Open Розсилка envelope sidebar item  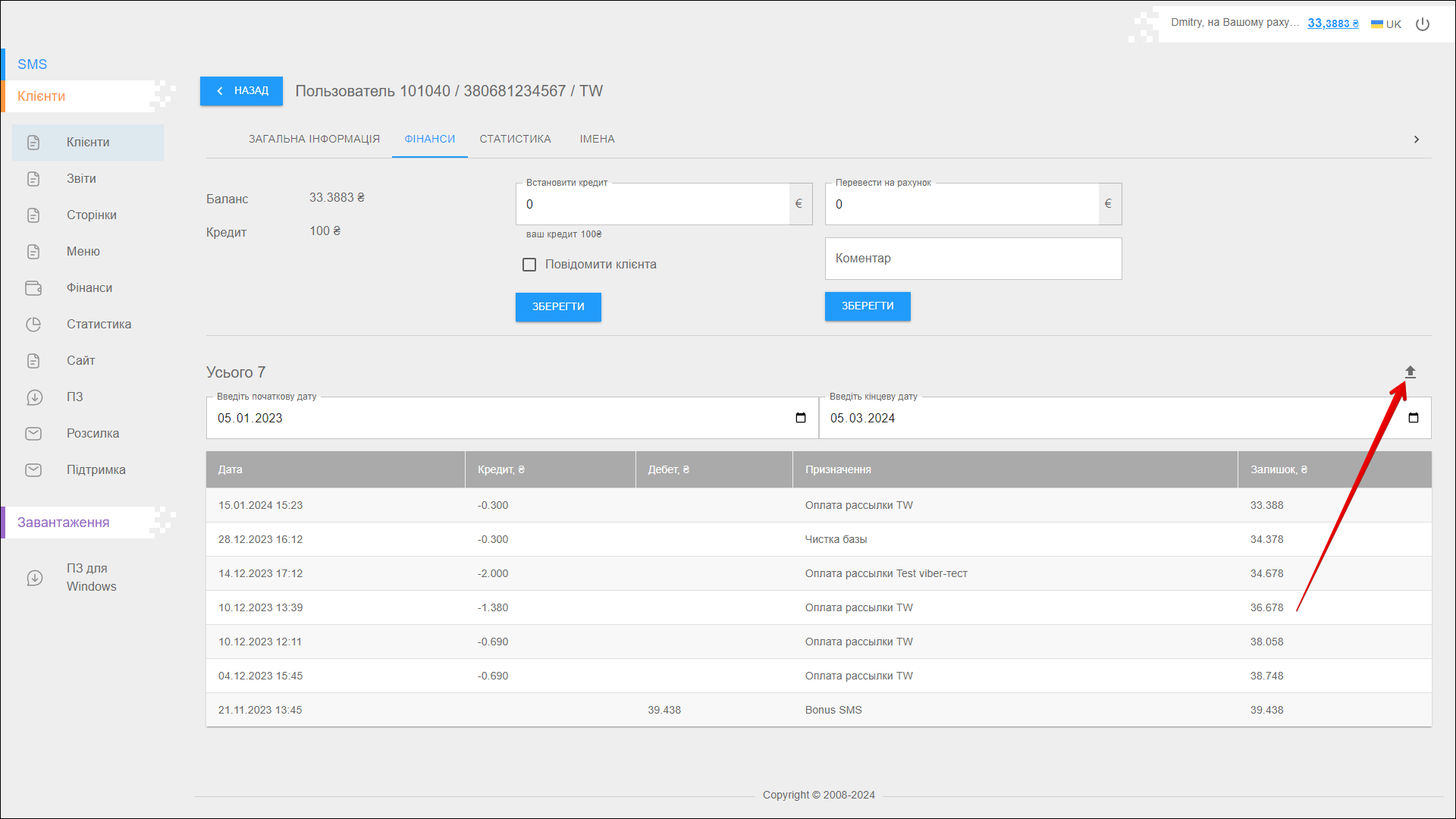point(34,434)
